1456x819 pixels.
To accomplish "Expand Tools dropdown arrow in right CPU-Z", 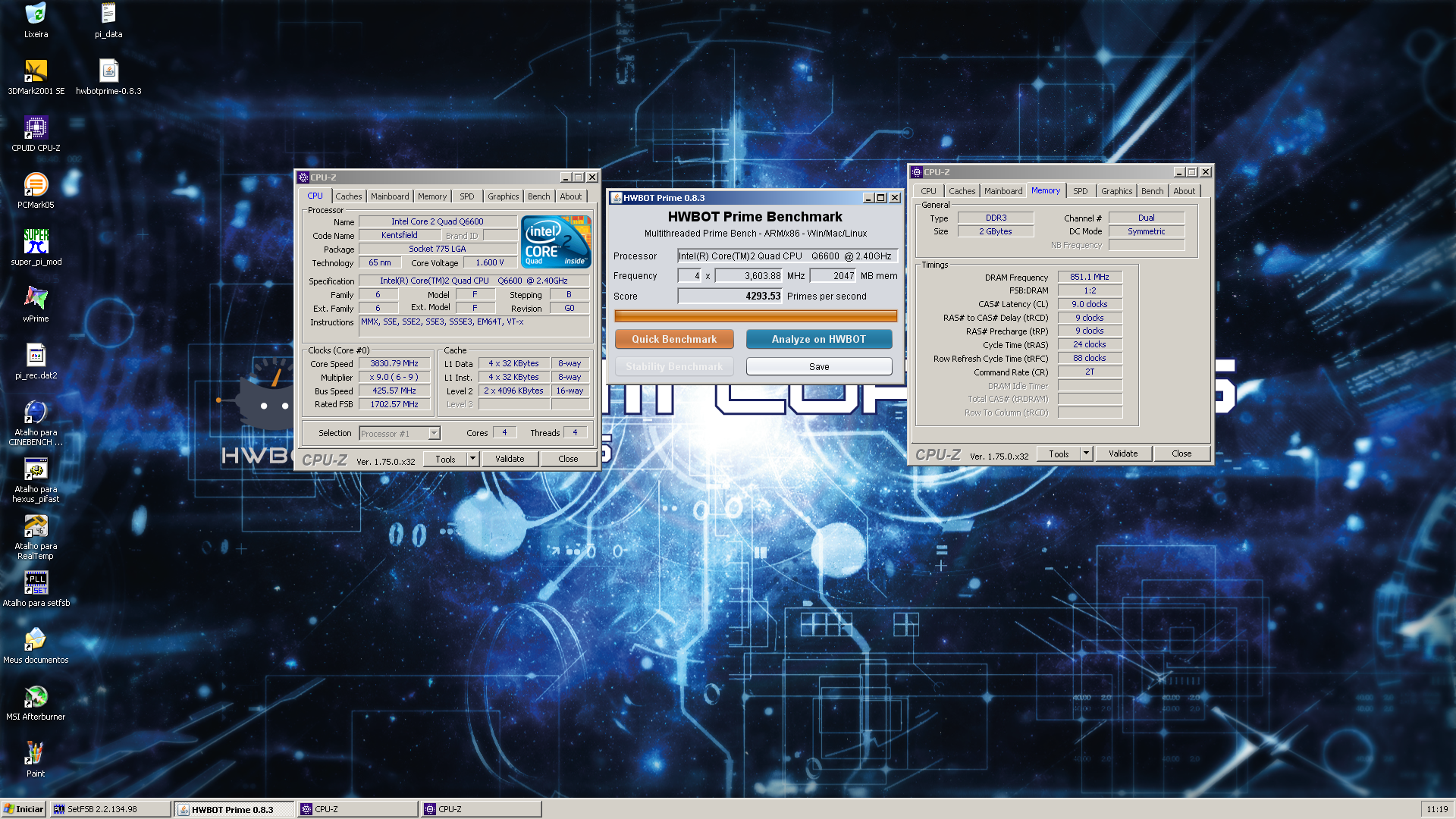I will 1086,453.
